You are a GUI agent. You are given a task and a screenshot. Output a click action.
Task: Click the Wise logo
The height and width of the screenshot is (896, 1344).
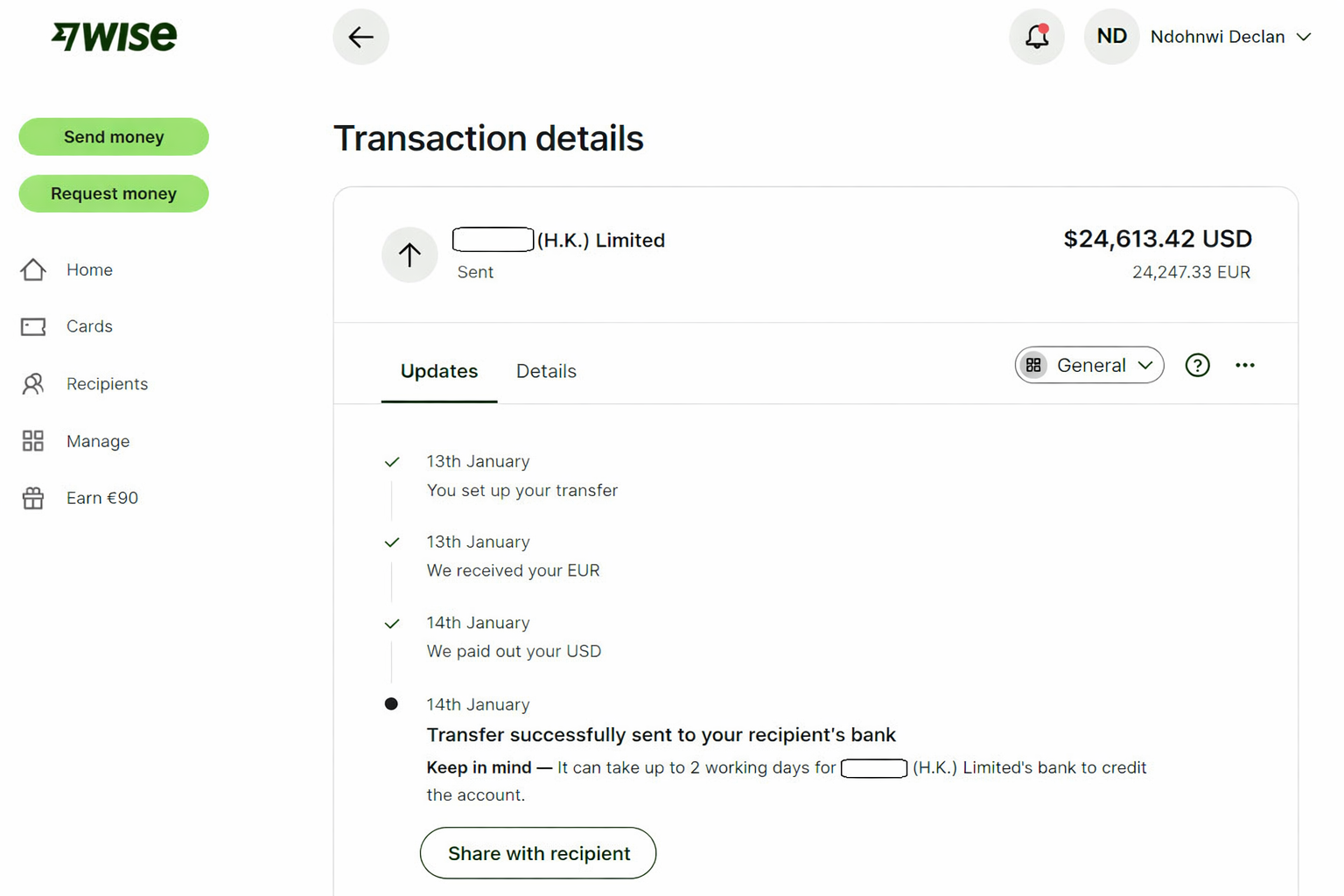click(115, 36)
